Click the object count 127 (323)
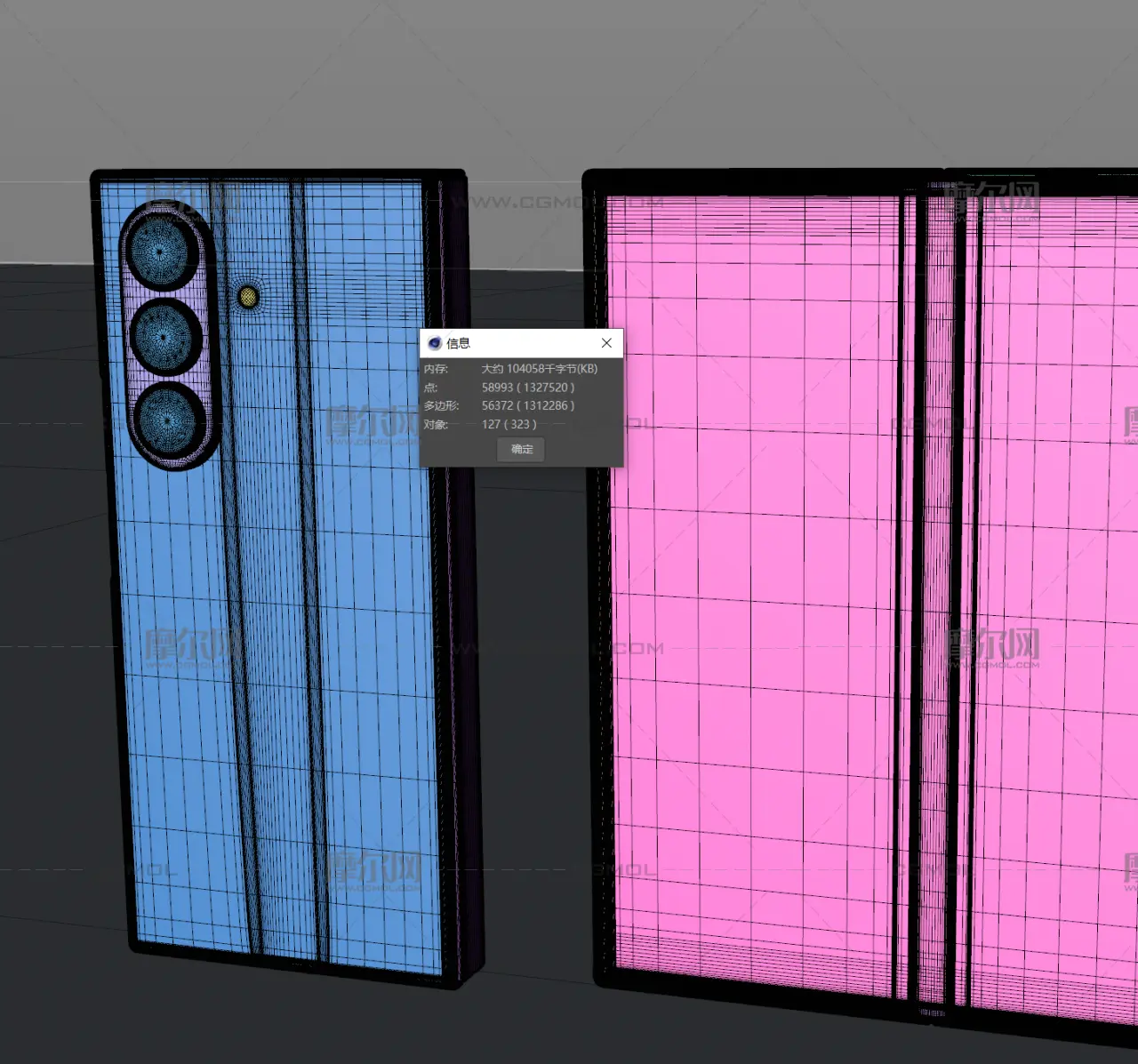The height and width of the screenshot is (1064, 1138). click(x=509, y=424)
